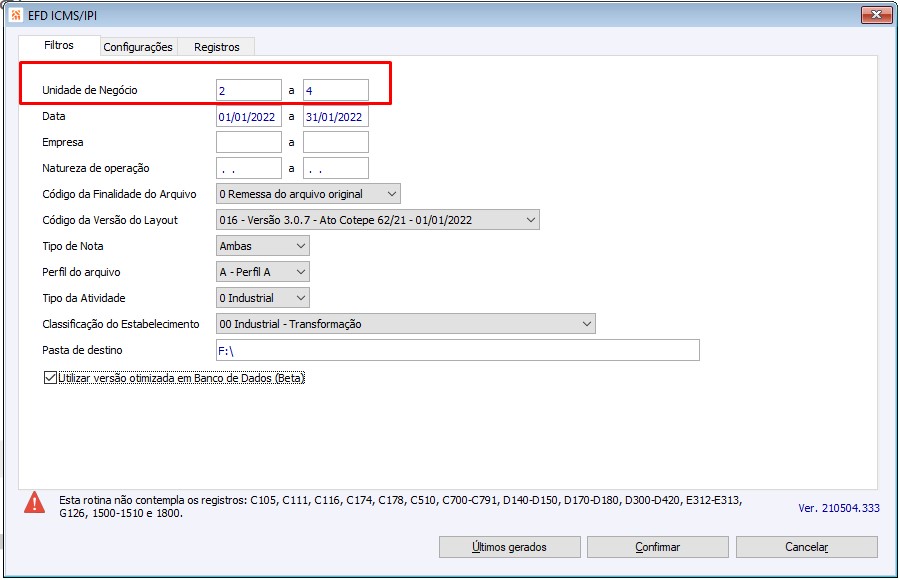The image size is (900, 580).
Task: Open the Código da Versão do Layout dropdown
Action: click(x=378, y=220)
